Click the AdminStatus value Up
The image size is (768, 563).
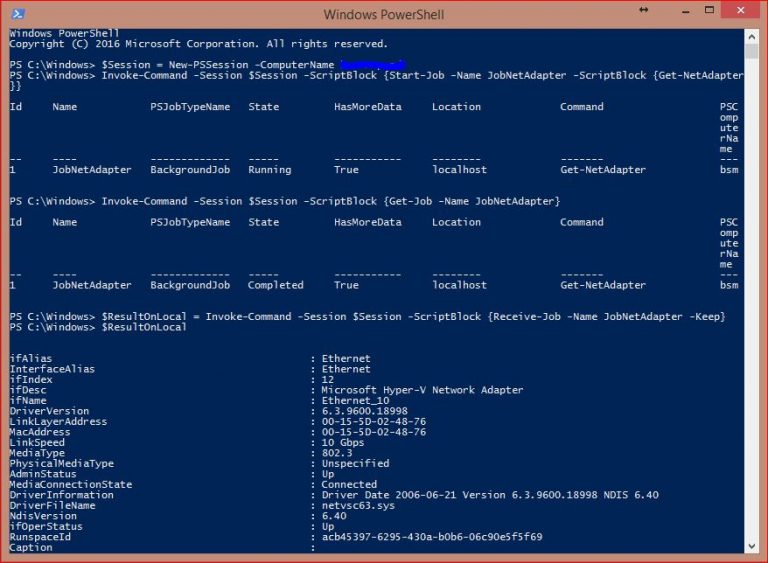coord(328,474)
